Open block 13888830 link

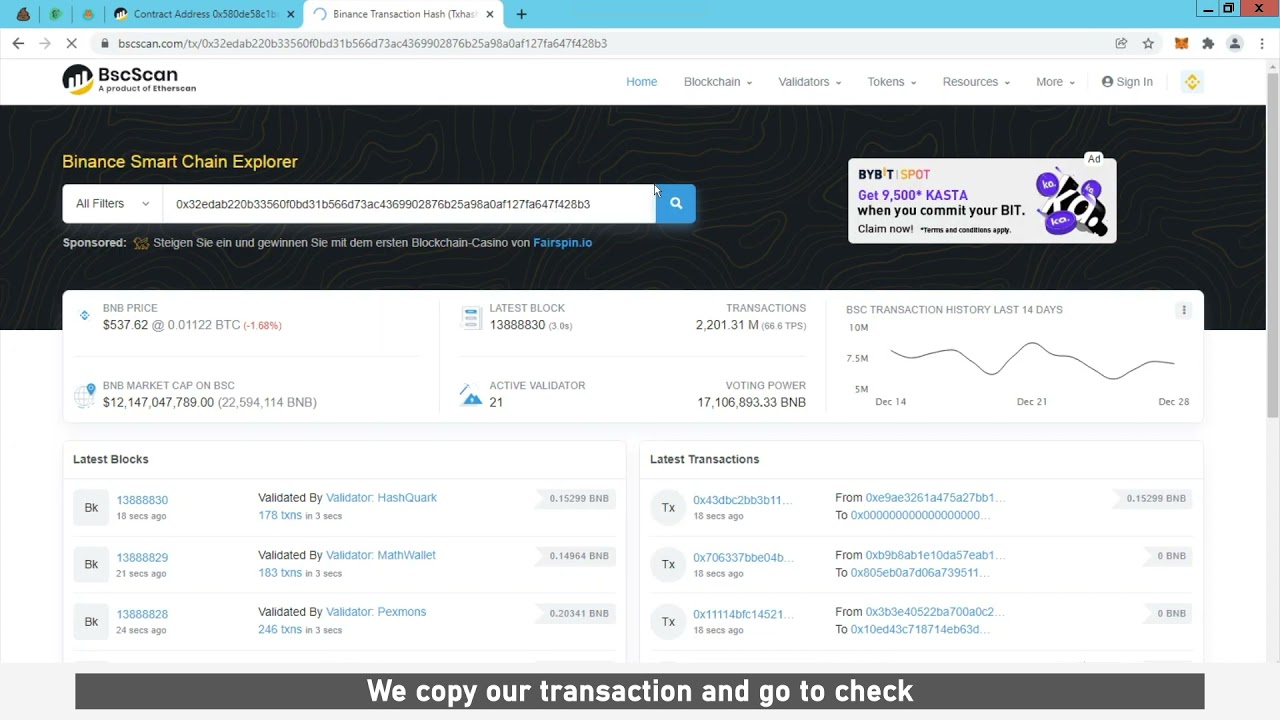[x=142, y=500]
